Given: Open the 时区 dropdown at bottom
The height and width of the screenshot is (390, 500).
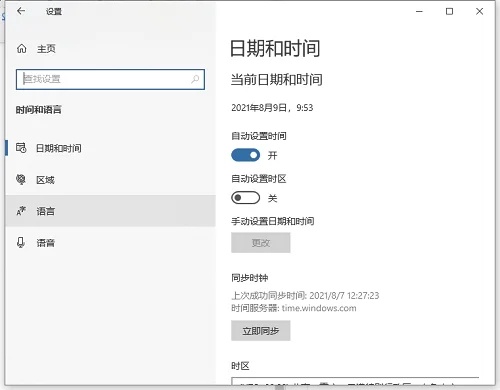Looking at the screenshot, I should (x=355, y=381).
